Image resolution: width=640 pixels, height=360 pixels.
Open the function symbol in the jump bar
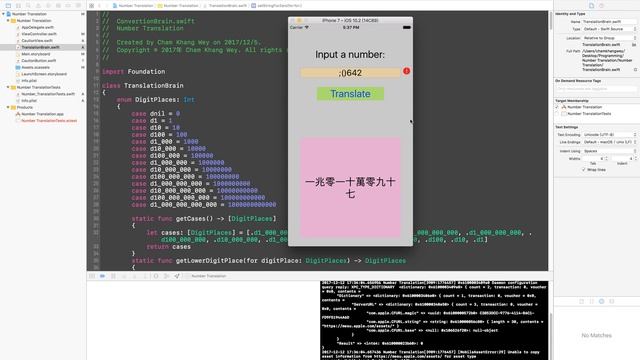277,6
